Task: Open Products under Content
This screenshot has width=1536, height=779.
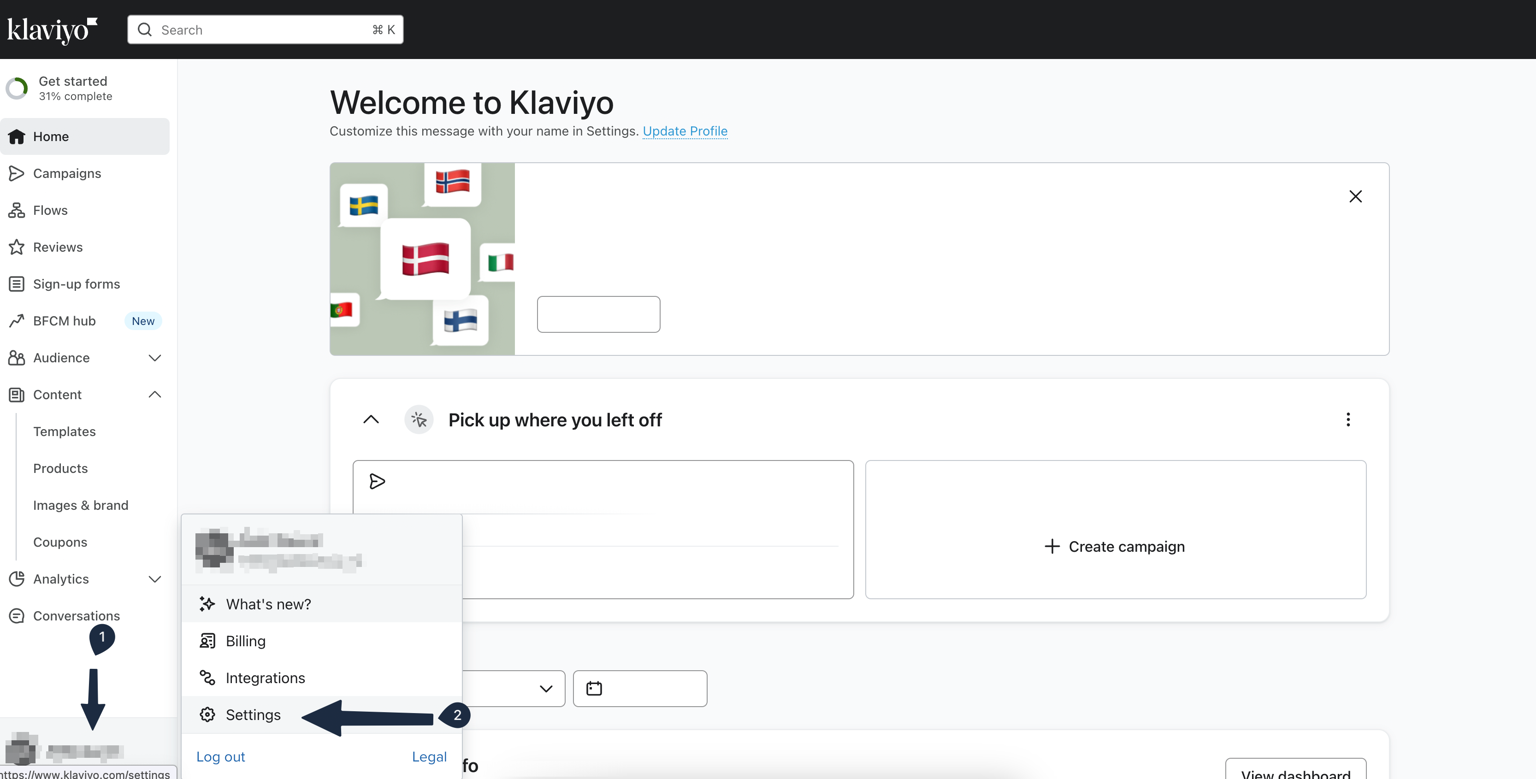Action: (x=60, y=469)
